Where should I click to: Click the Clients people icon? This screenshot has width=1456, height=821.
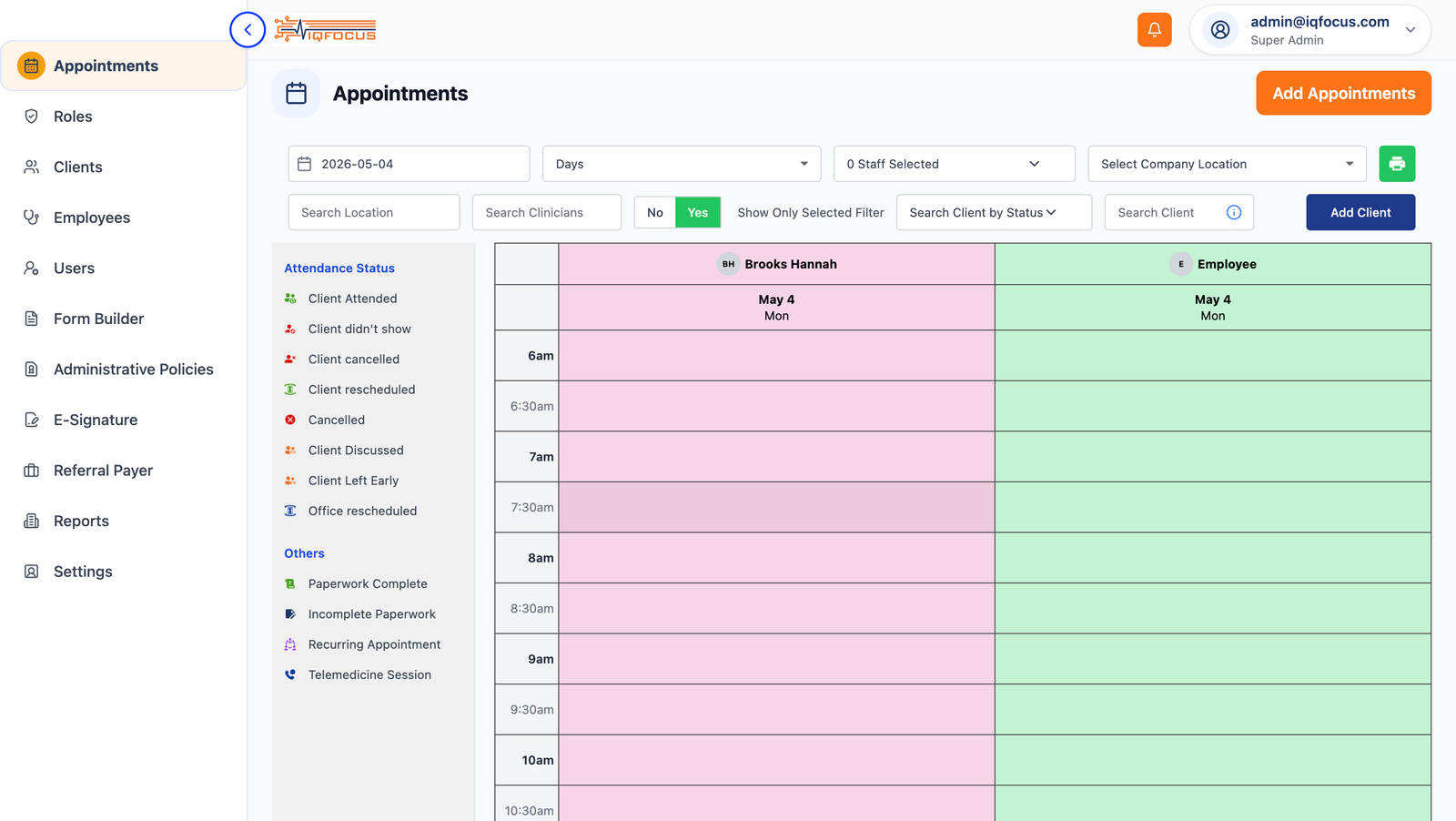[31, 167]
